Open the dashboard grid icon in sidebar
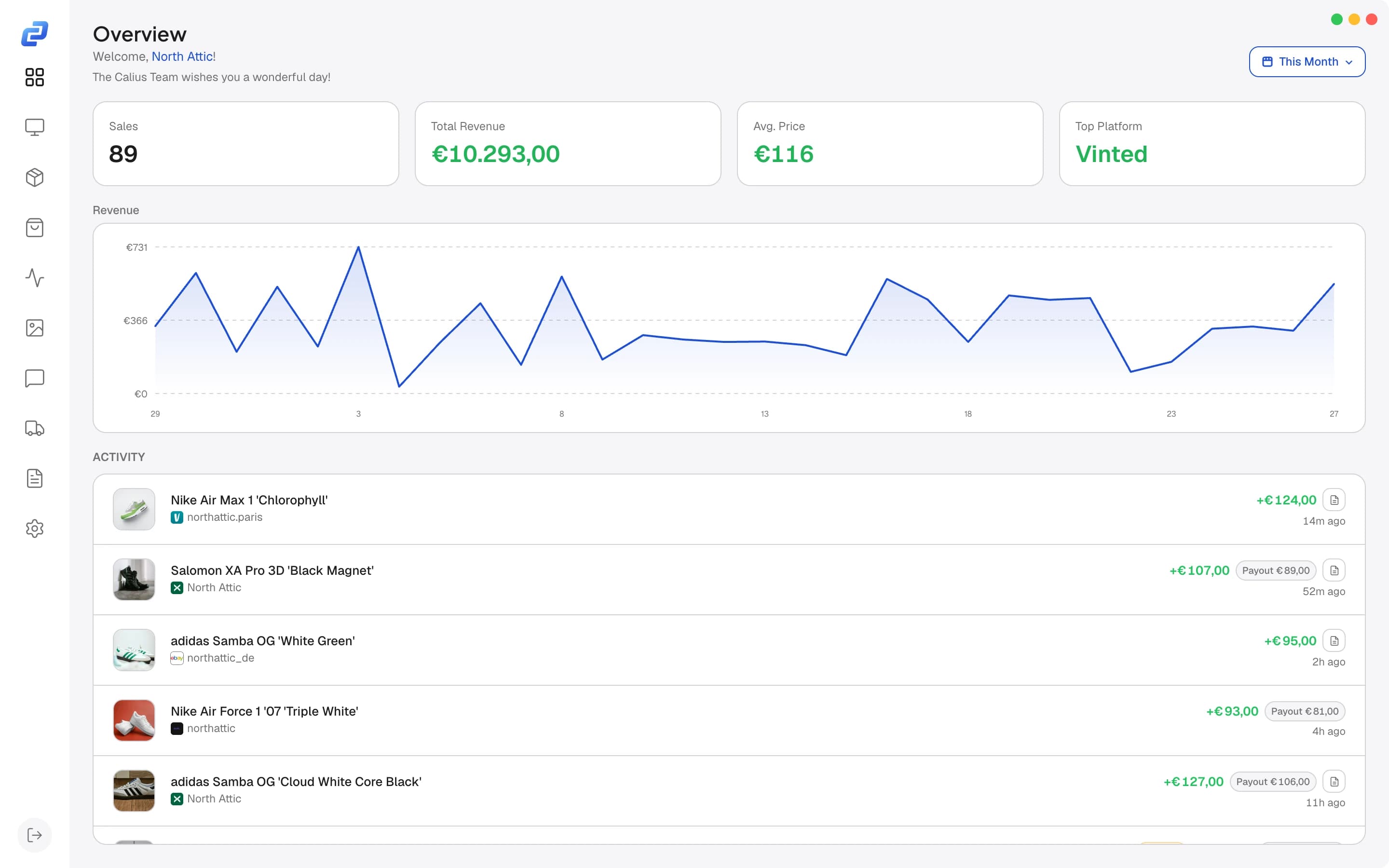The width and height of the screenshot is (1389, 868). [x=34, y=77]
